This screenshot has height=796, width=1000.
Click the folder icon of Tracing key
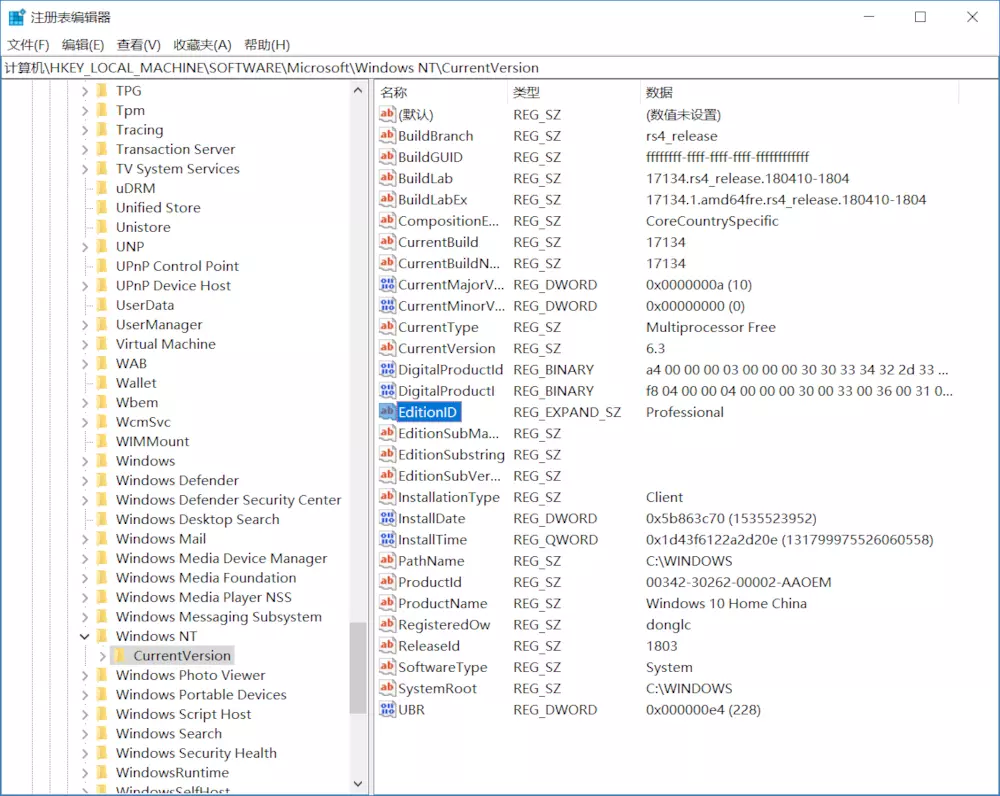(102, 129)
